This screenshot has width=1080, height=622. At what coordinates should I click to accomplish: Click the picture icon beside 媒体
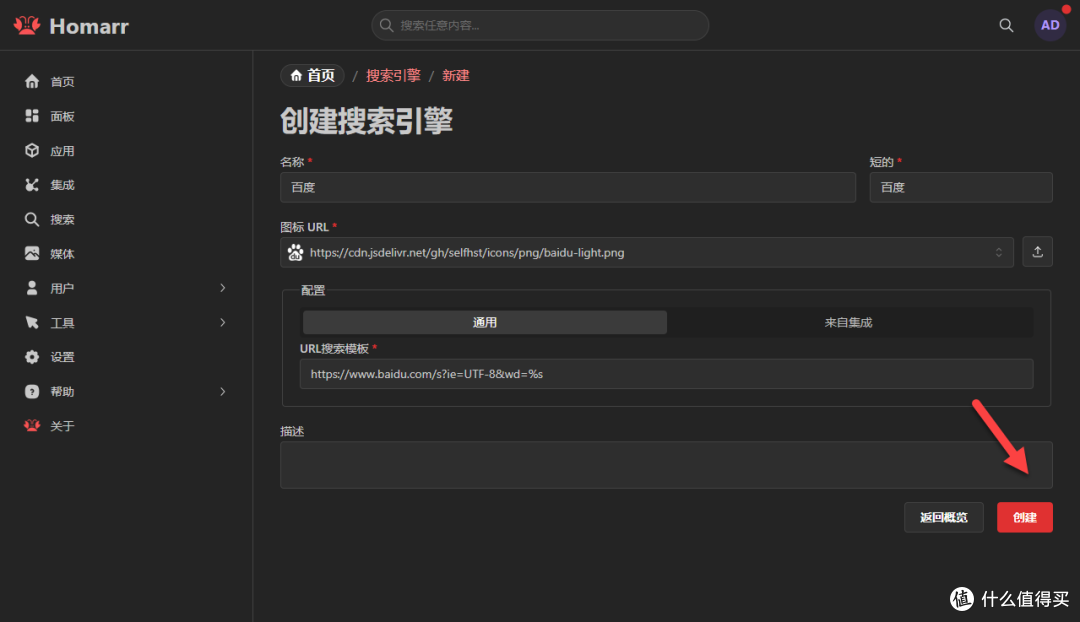[32, 253]
